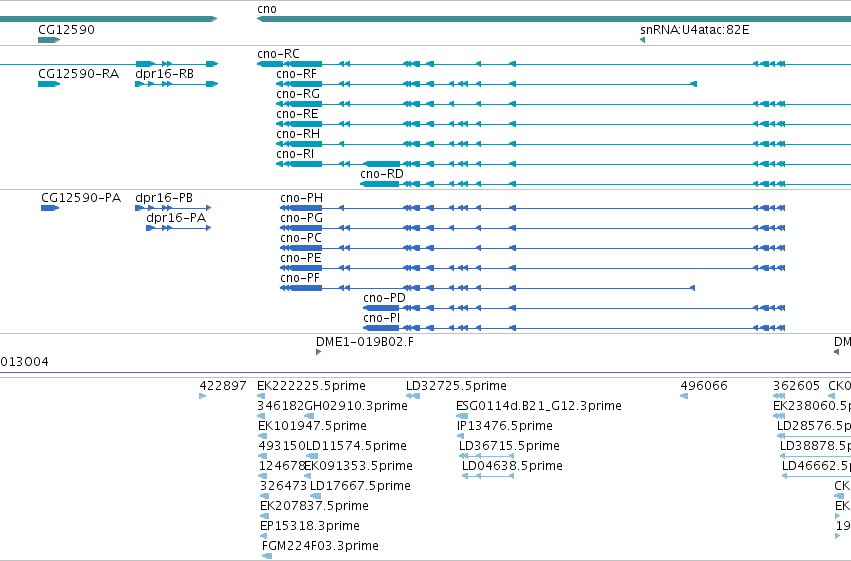The height and width of the screenshot is (561, 851).
Task: Select the LD17667.5prime EST label
Action: [x=360, y=487]
